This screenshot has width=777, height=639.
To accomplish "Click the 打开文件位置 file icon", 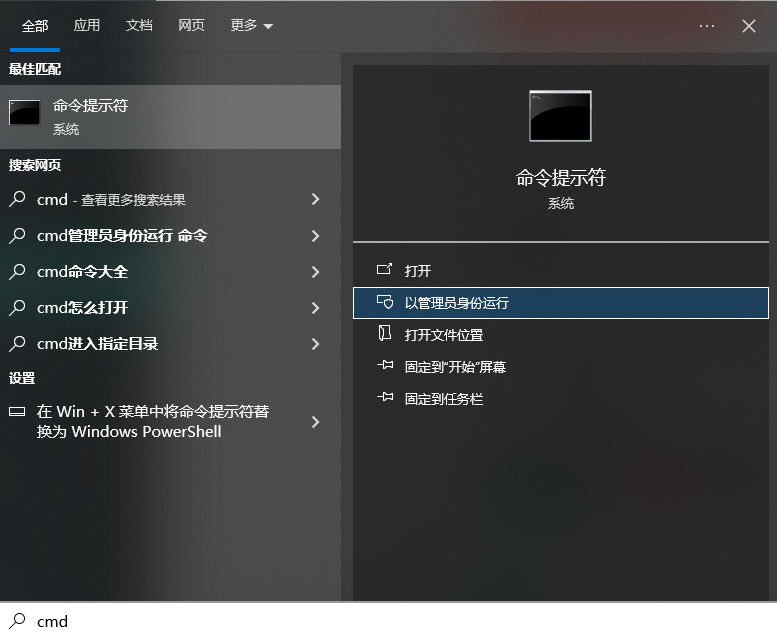I will tap(385, 334).
